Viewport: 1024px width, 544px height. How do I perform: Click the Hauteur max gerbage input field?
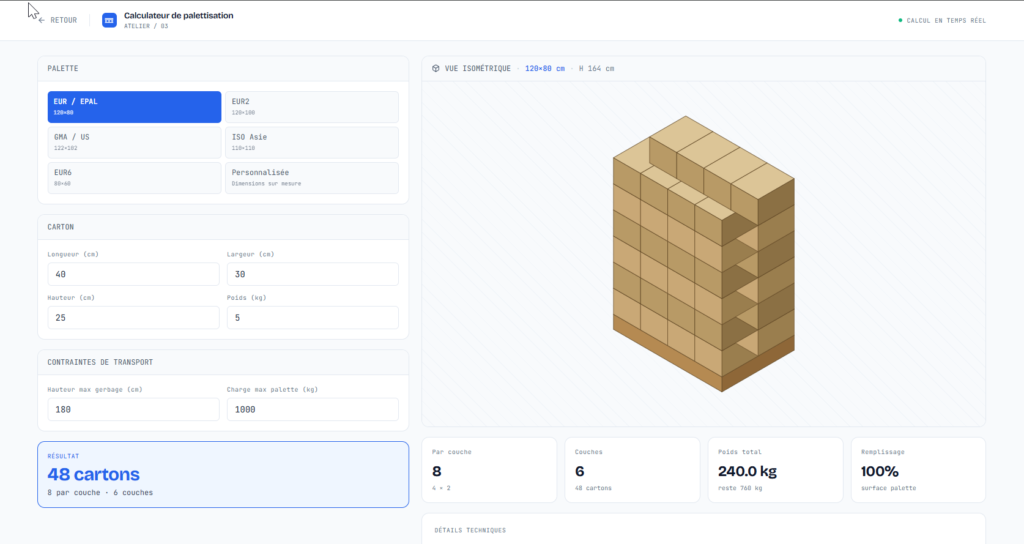point(133,409)
